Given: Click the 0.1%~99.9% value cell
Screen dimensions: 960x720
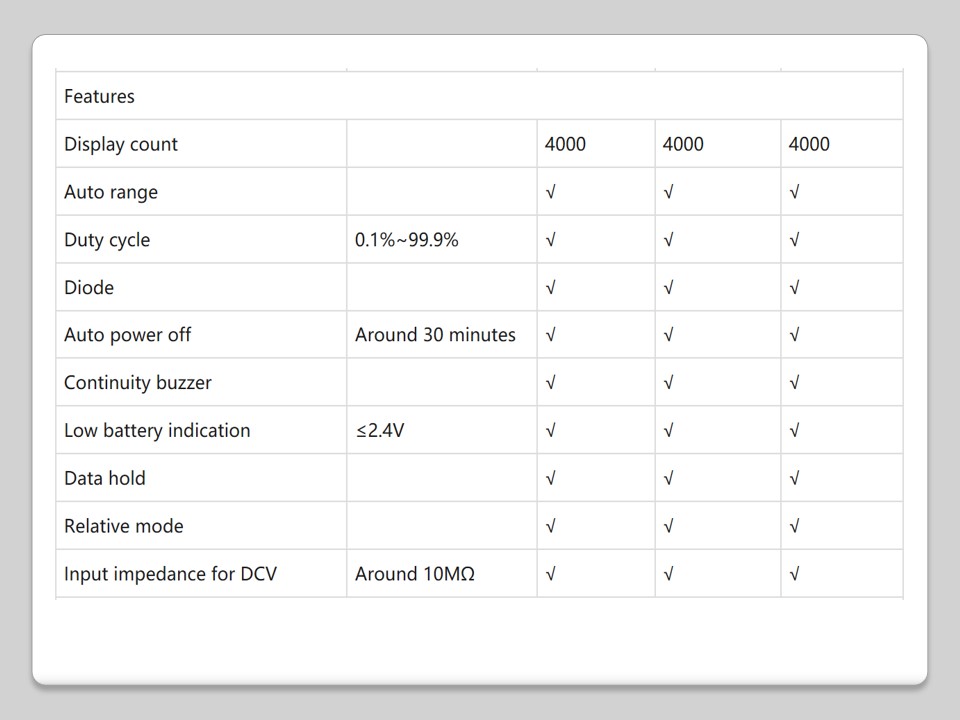Looking at the screenshot, I should [406, 240].
